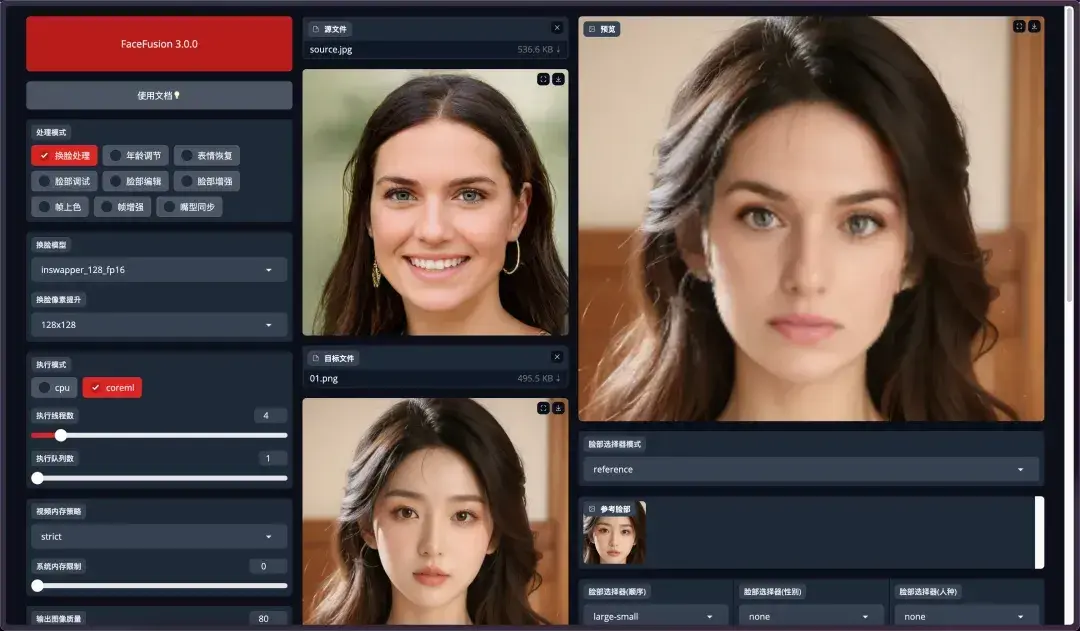Select the reference face thumbnail under 参考脸部
The width and height of the screenshot is (1080, 631).
614,536
